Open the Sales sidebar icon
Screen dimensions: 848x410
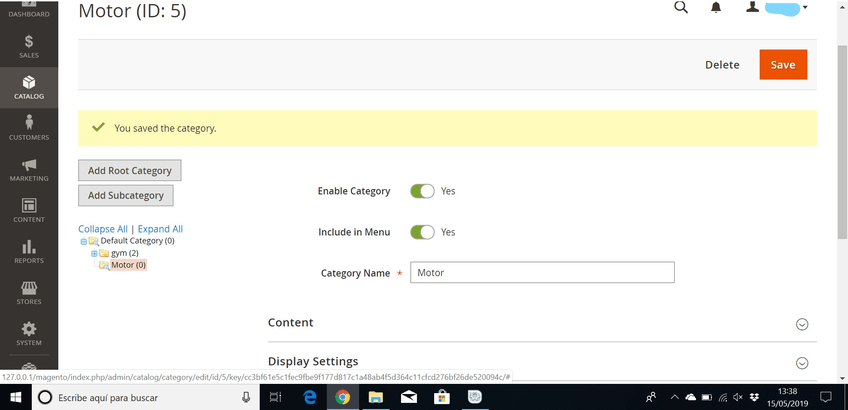tap(29, 46)
